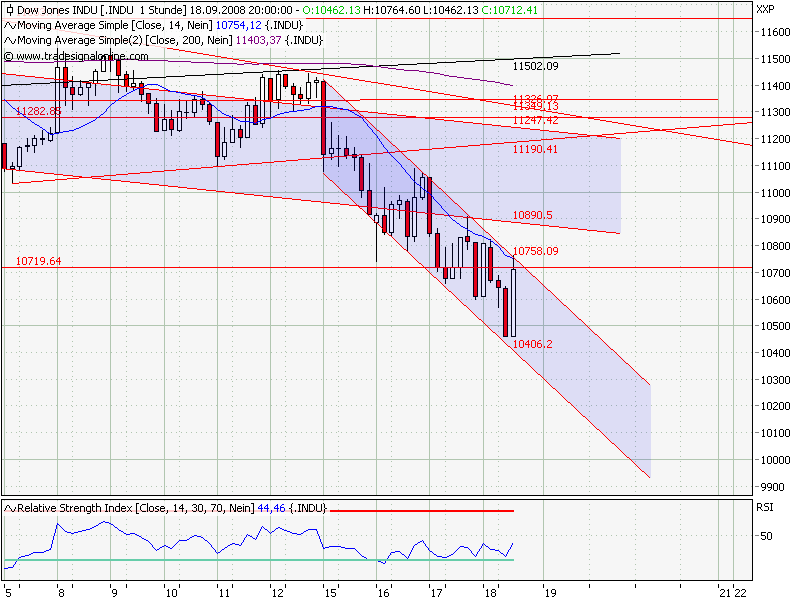The height and width of the screenshot is (600, 800).
Task: Click the 10758.09 price label
Action: coord(535,251)
